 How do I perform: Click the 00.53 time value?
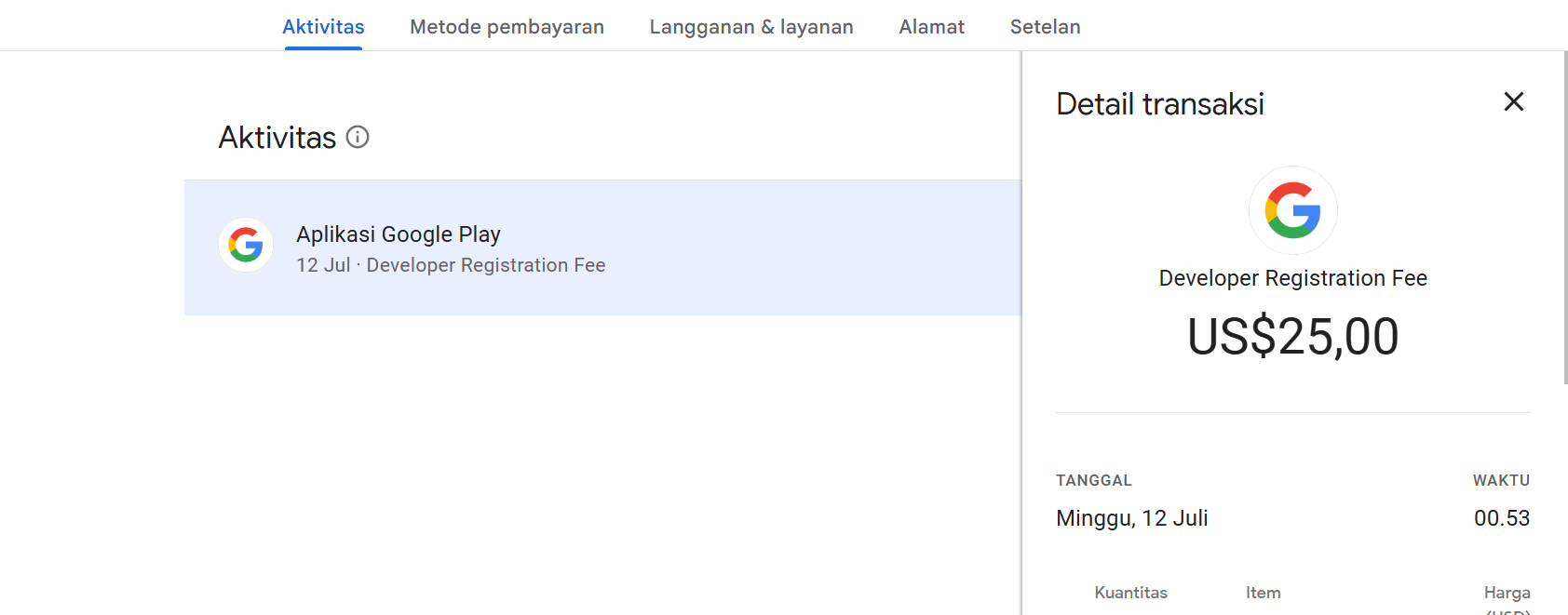tap(1502, 518)
